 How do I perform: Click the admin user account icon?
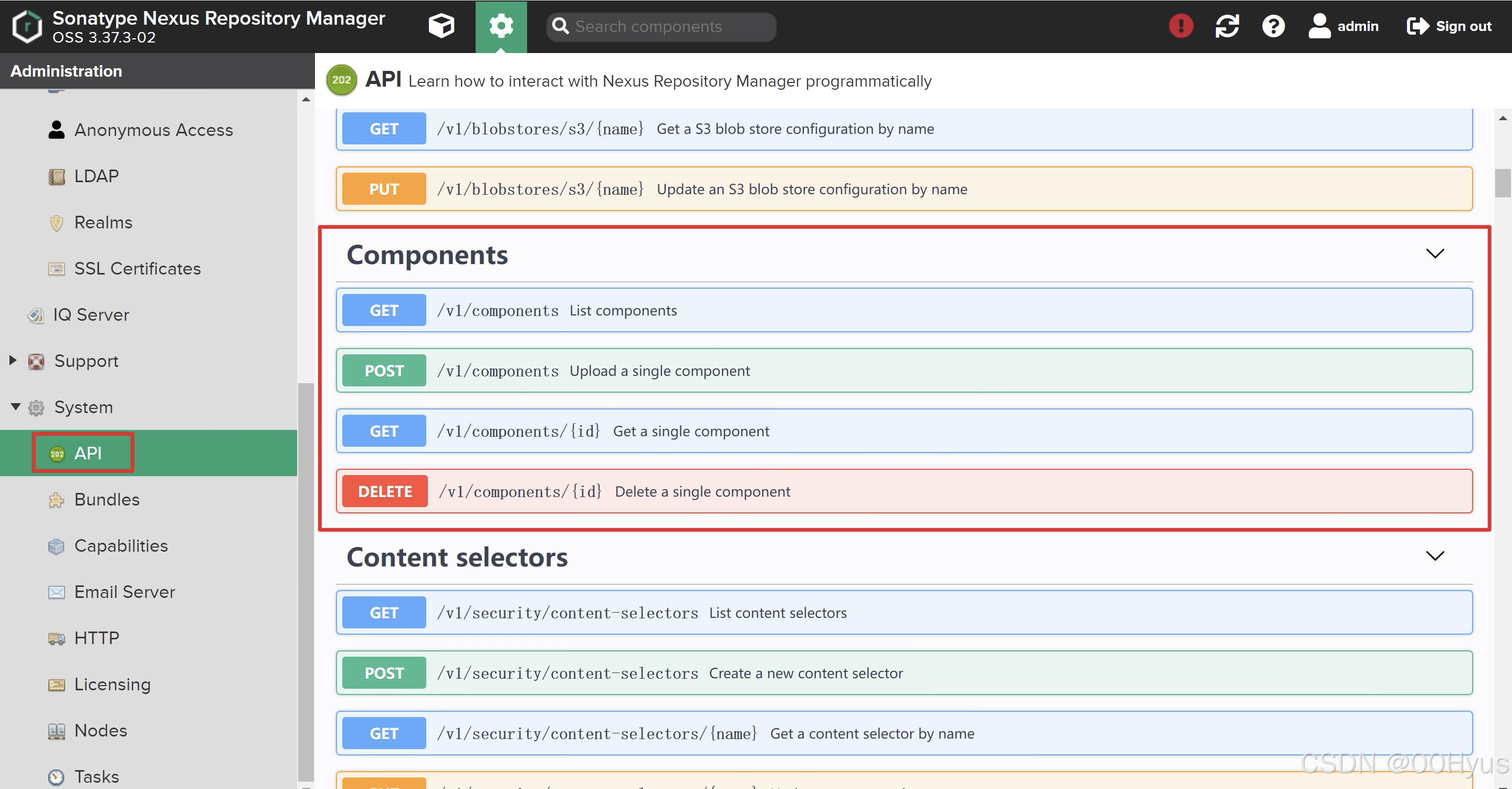click(1319, 26)
